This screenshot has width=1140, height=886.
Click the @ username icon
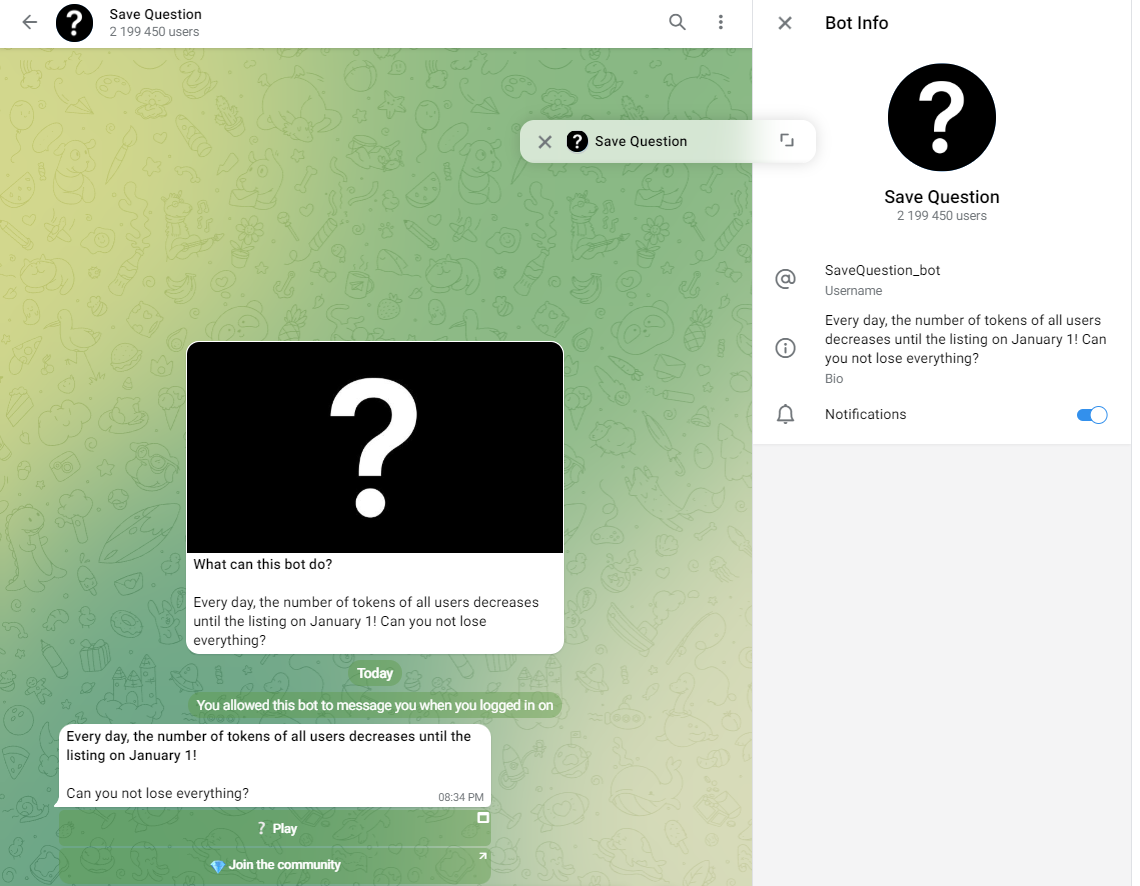point(785,279)
